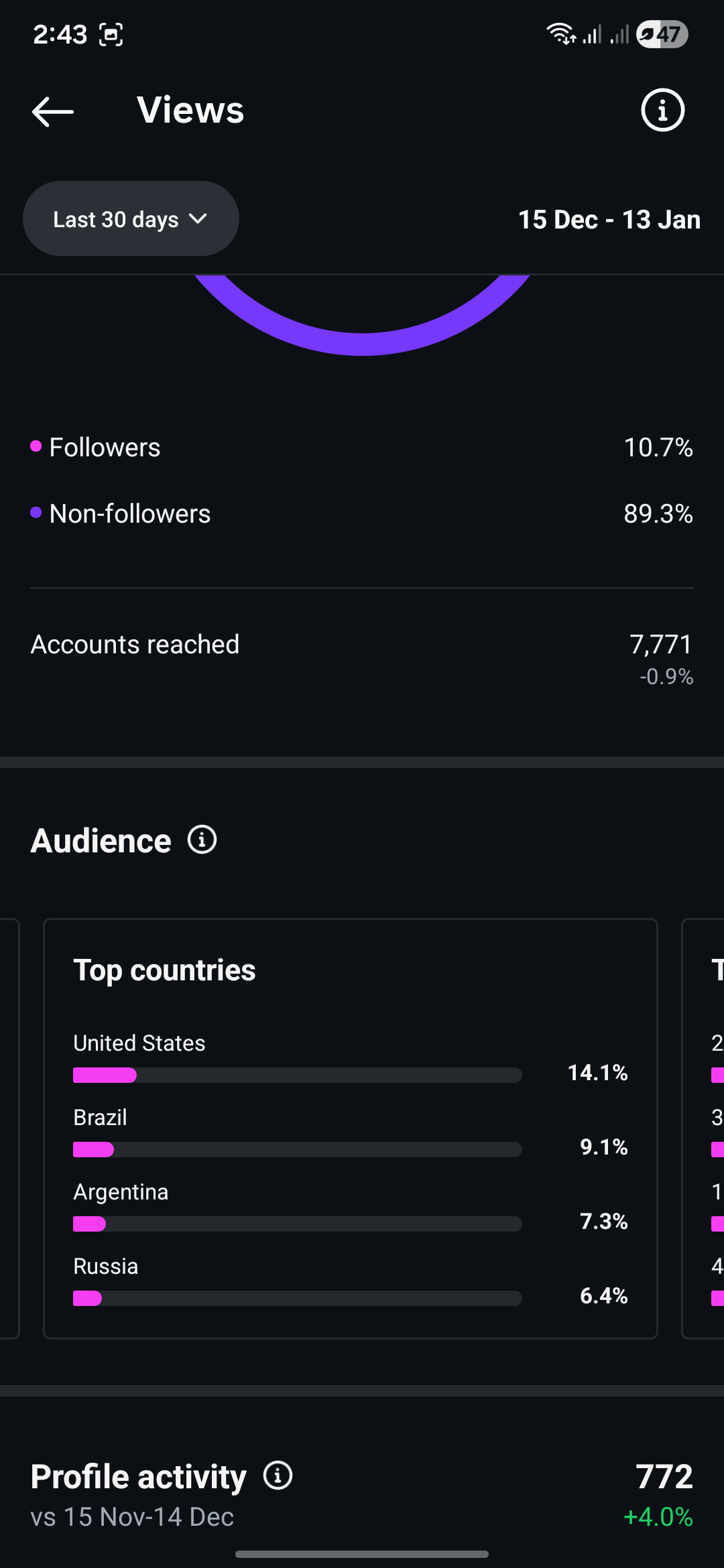Tap the Russia percentage bar
The height and width of the screenshot is (1568, 724).
click(297, 1299)
